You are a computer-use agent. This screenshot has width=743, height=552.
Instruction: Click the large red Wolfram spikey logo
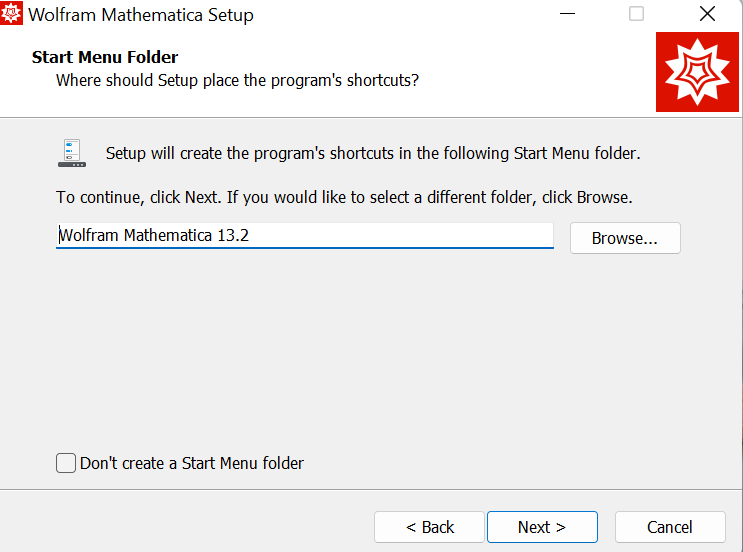click(x=697, y=72)
